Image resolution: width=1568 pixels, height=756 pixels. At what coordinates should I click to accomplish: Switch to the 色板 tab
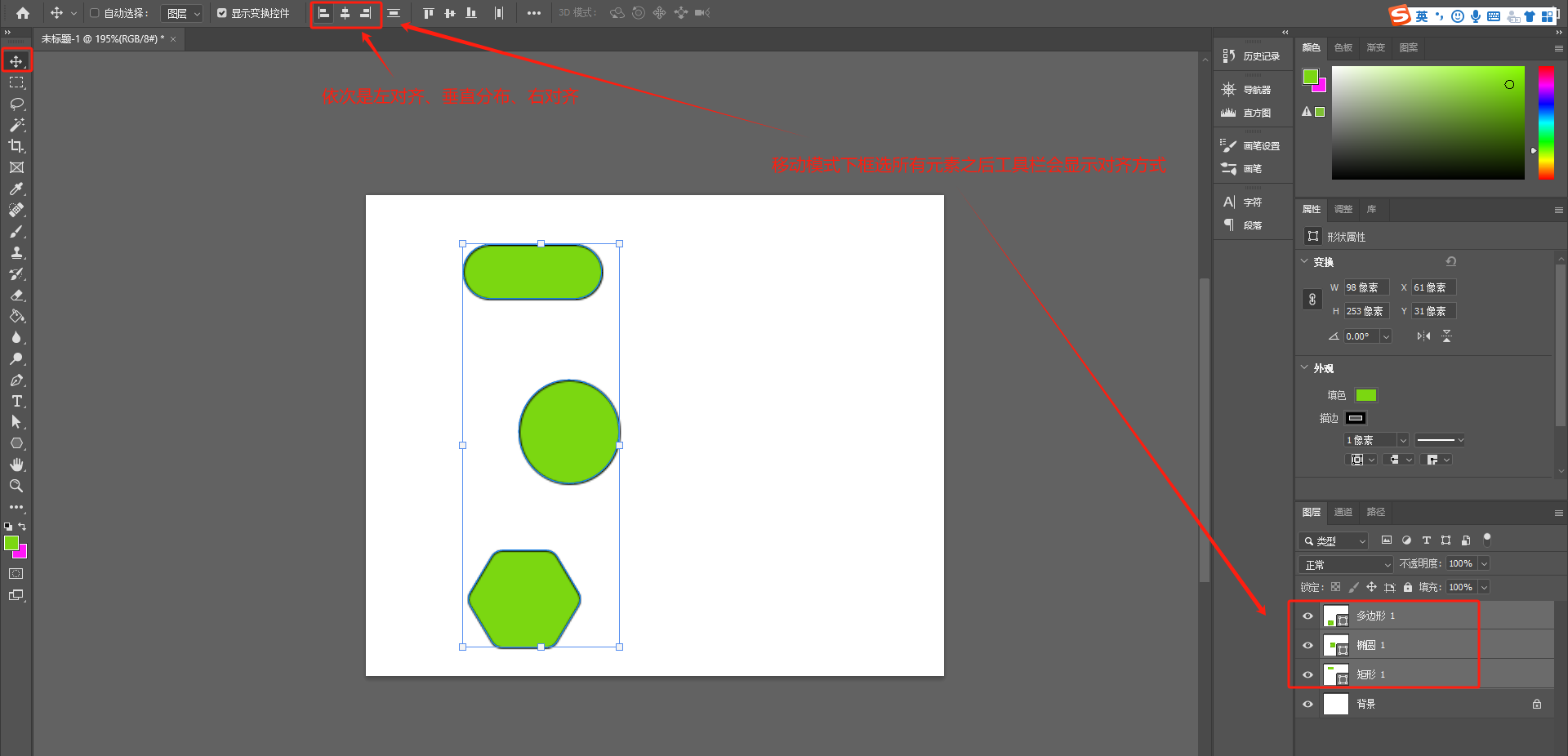[x=1343, y=47]
